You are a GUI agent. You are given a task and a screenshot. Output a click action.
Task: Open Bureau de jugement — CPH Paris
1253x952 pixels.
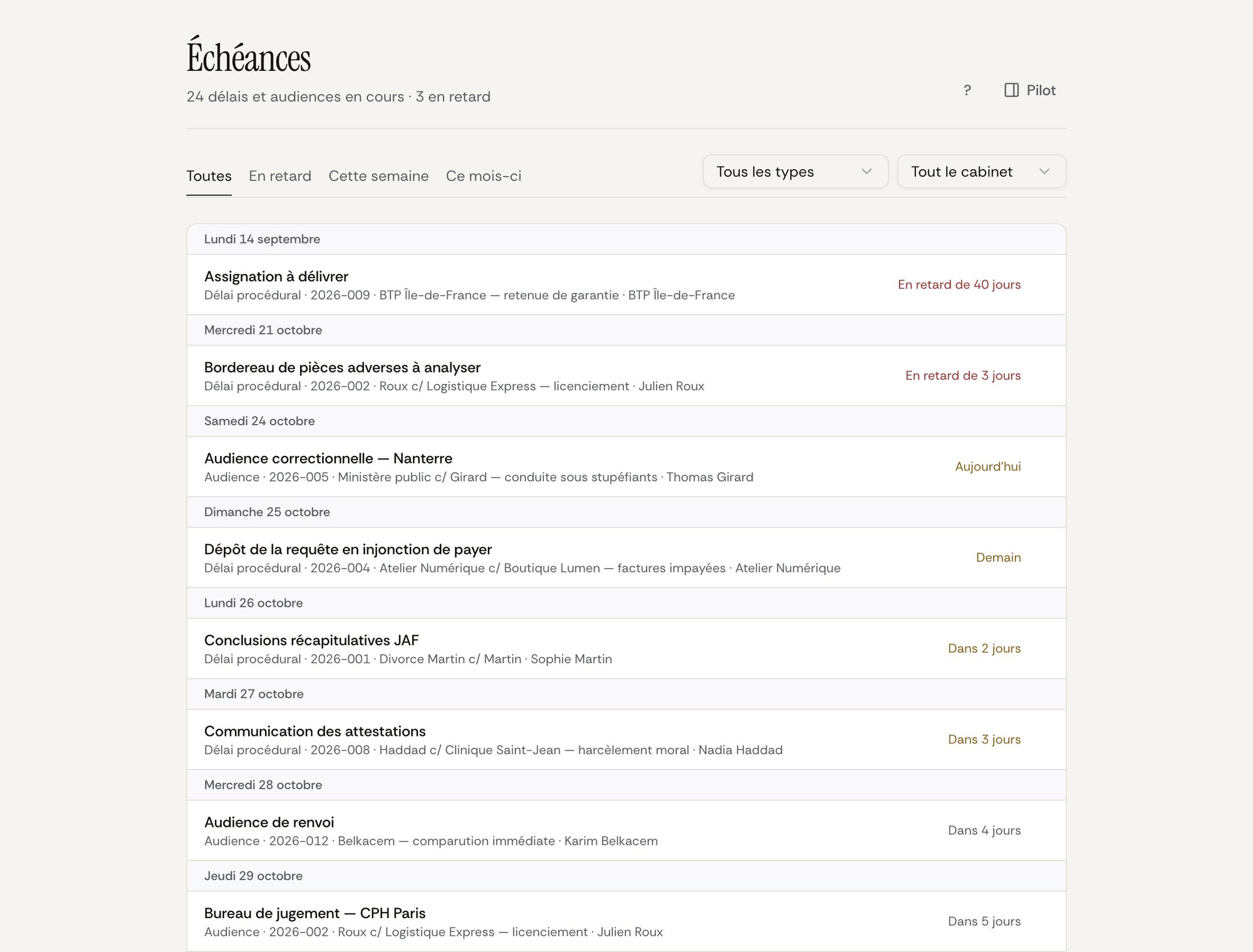[x=626, y=921]
